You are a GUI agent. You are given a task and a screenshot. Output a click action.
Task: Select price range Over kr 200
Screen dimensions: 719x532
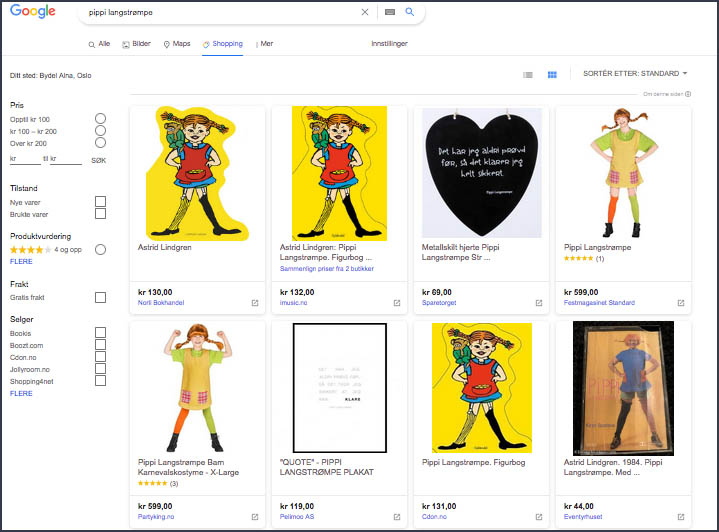(100, 143)
